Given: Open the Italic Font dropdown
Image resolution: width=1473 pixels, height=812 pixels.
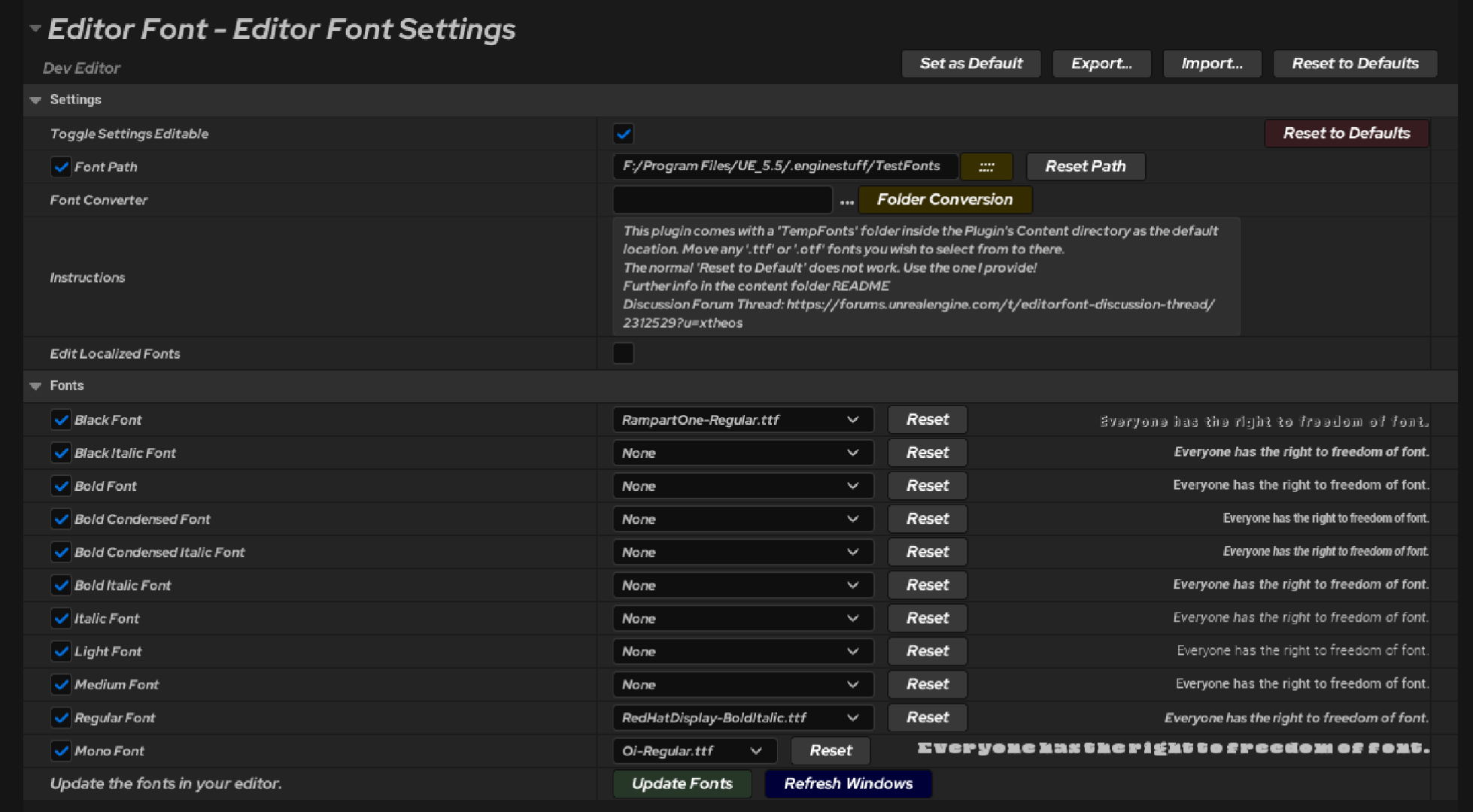Looking at the screenshot, I should (x=743, y=618).
